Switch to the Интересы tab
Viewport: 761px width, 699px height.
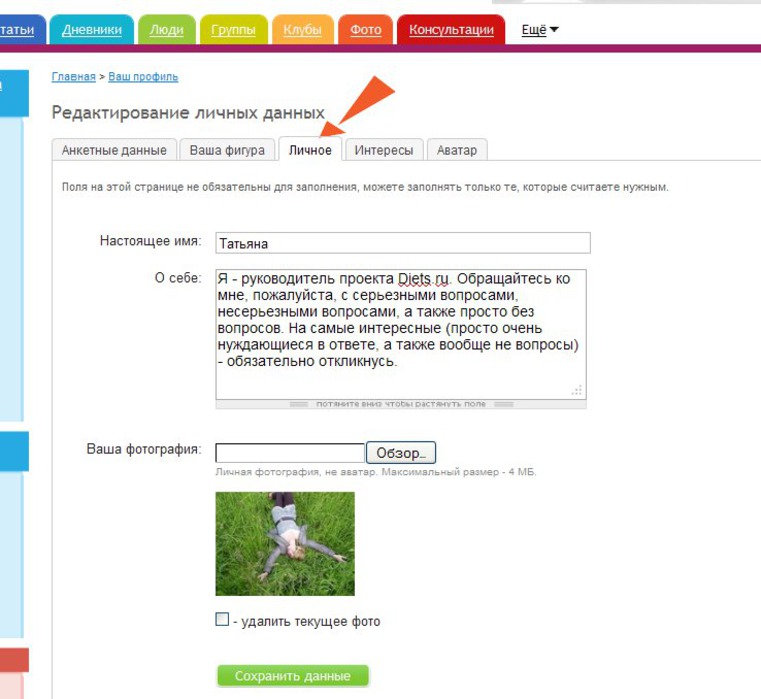[x=383, y=150]
